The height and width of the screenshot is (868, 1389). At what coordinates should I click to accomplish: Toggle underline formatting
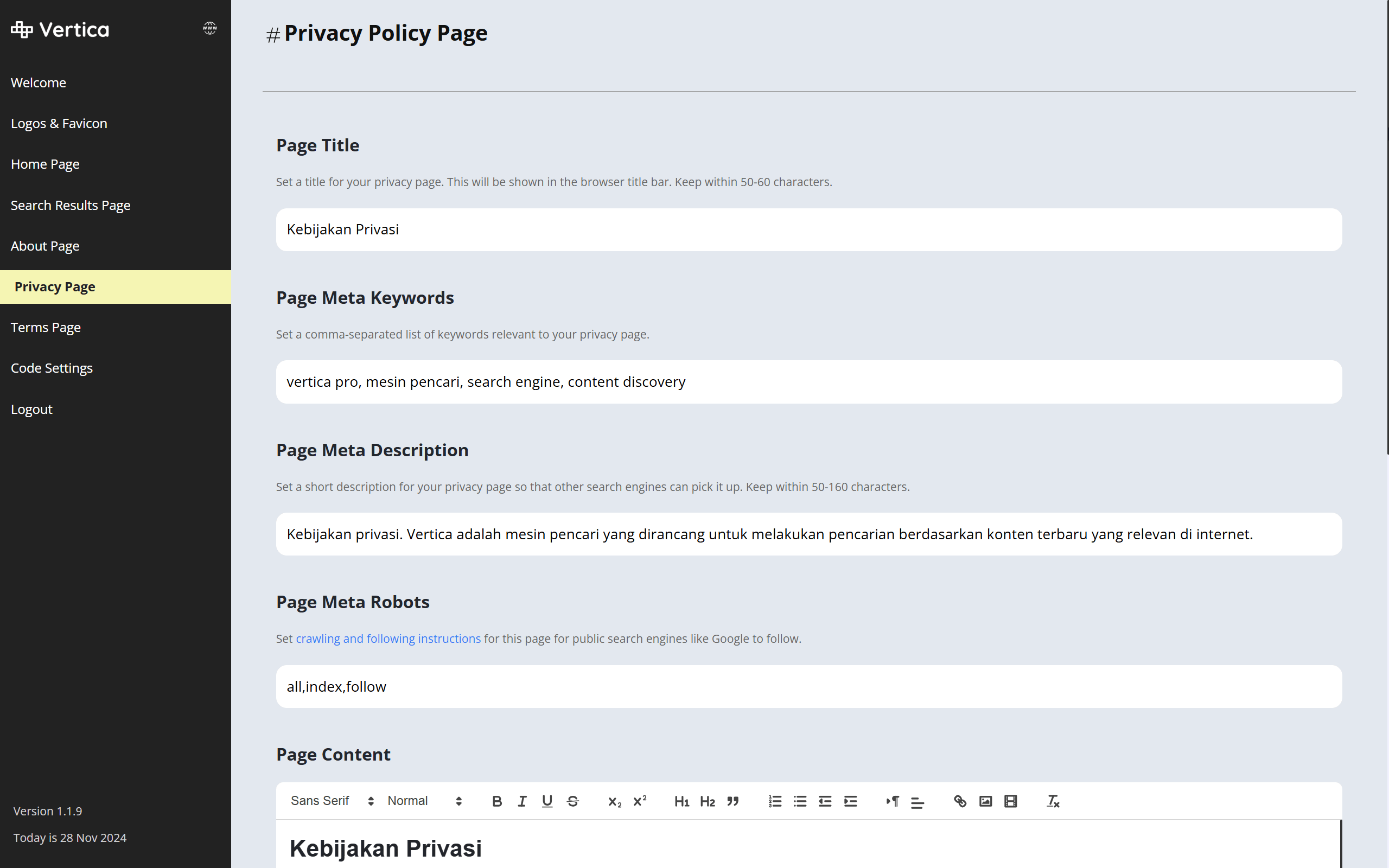pyautogui.click(x=547, y=801)
